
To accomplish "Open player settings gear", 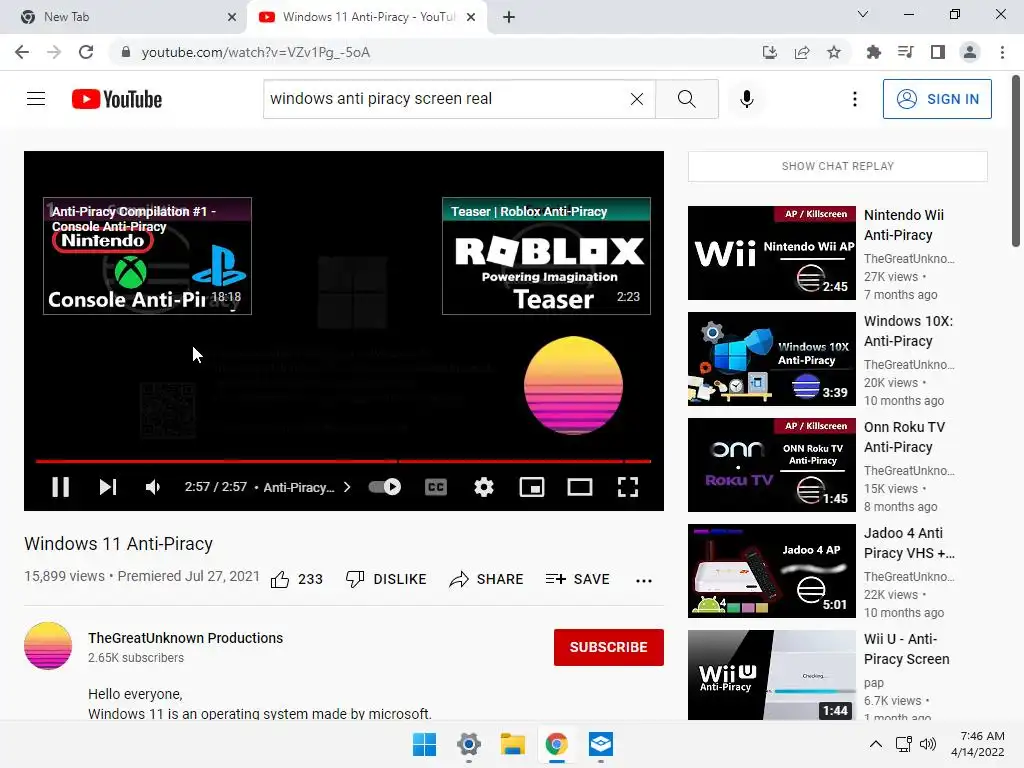I will pyautogui.click(x=483, y=487).
